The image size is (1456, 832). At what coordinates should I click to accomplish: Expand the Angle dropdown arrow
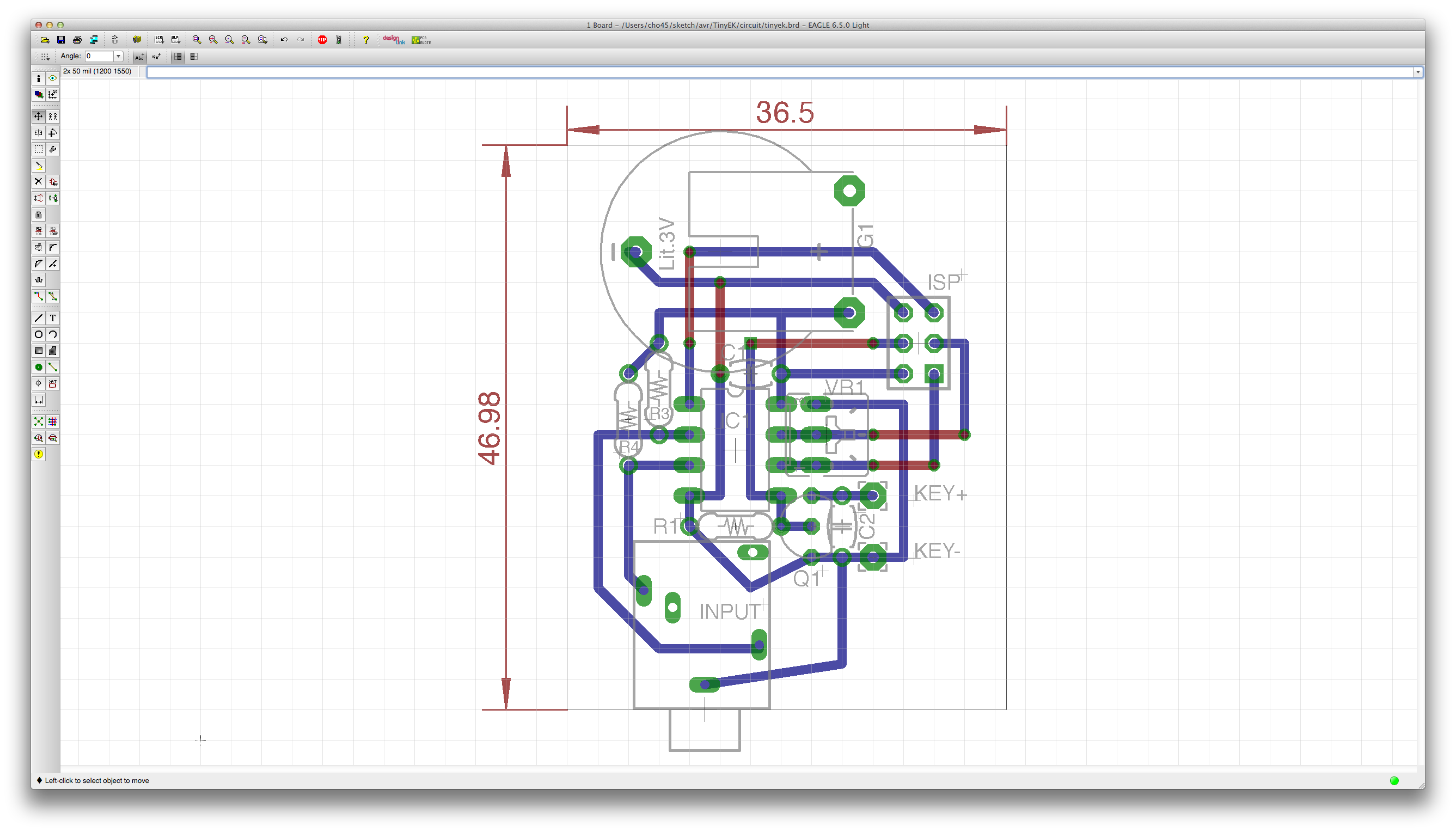[118, 56]
